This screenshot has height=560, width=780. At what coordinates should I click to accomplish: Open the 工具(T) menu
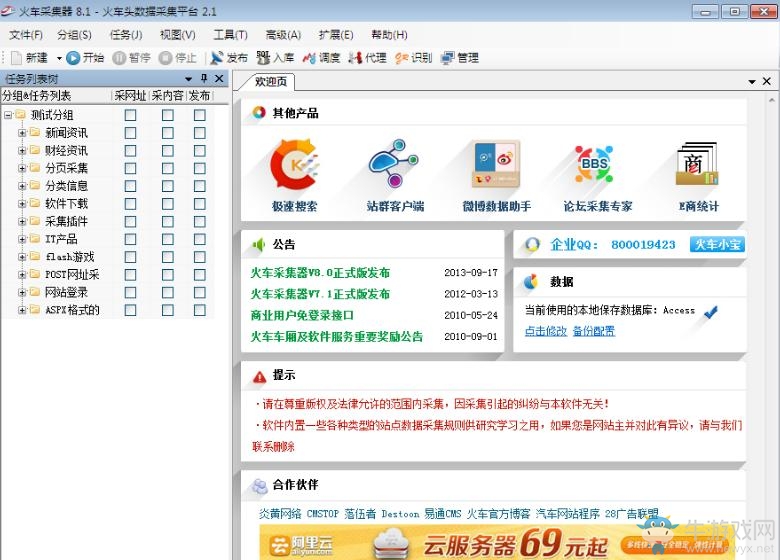pyautogui.click(x=230, y=35)
